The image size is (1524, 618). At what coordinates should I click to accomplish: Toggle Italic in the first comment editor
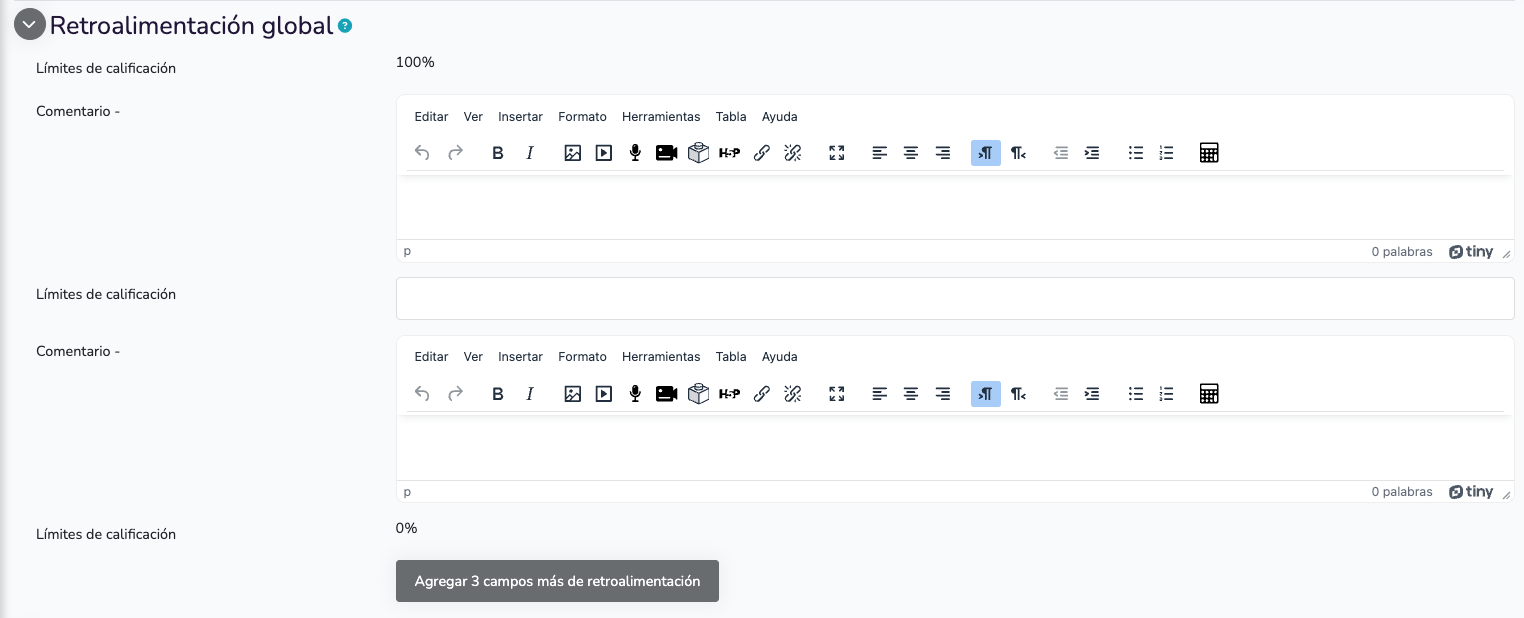[530, 153]
